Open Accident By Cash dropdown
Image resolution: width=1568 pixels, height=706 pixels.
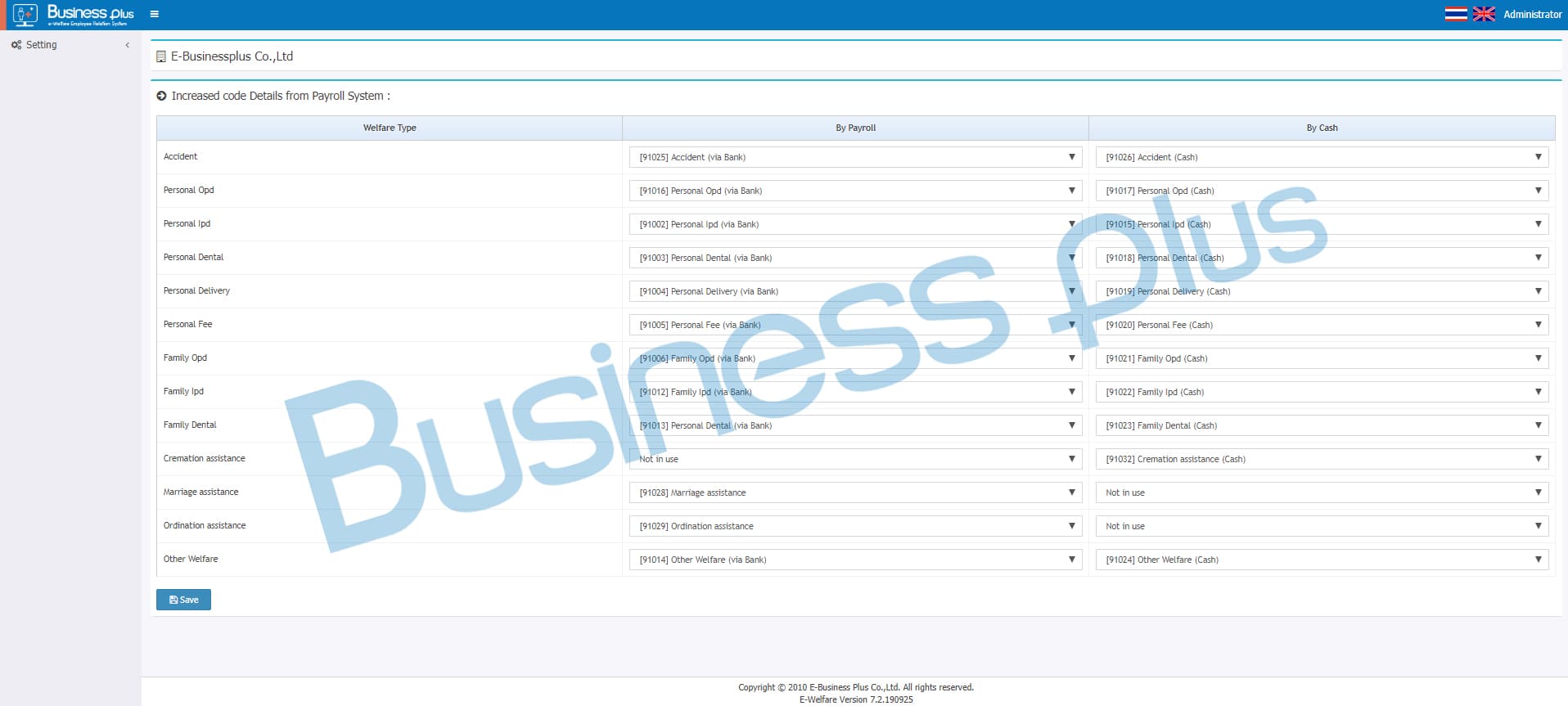pyautogui.click(x=1322, y=157)
